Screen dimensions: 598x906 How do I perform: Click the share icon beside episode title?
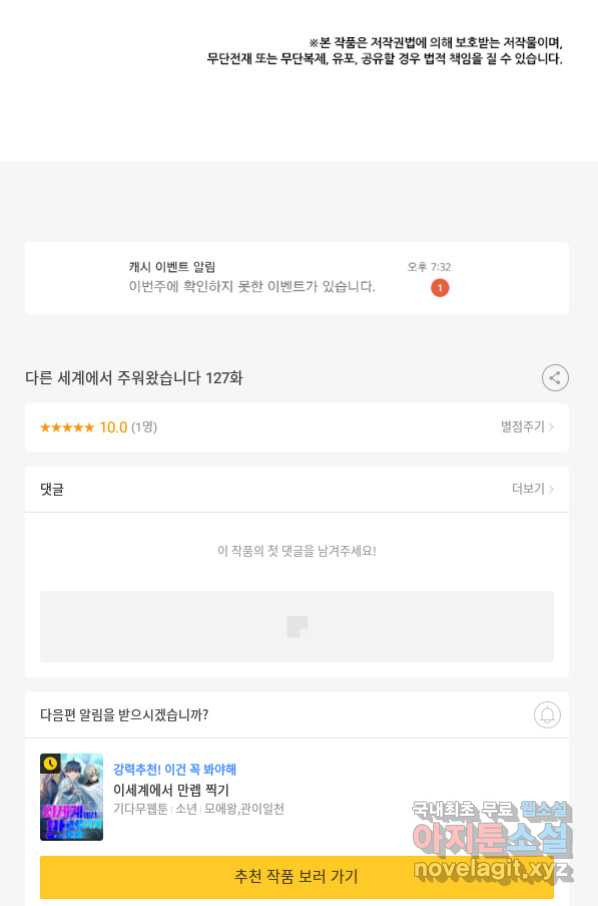point(555,378)
